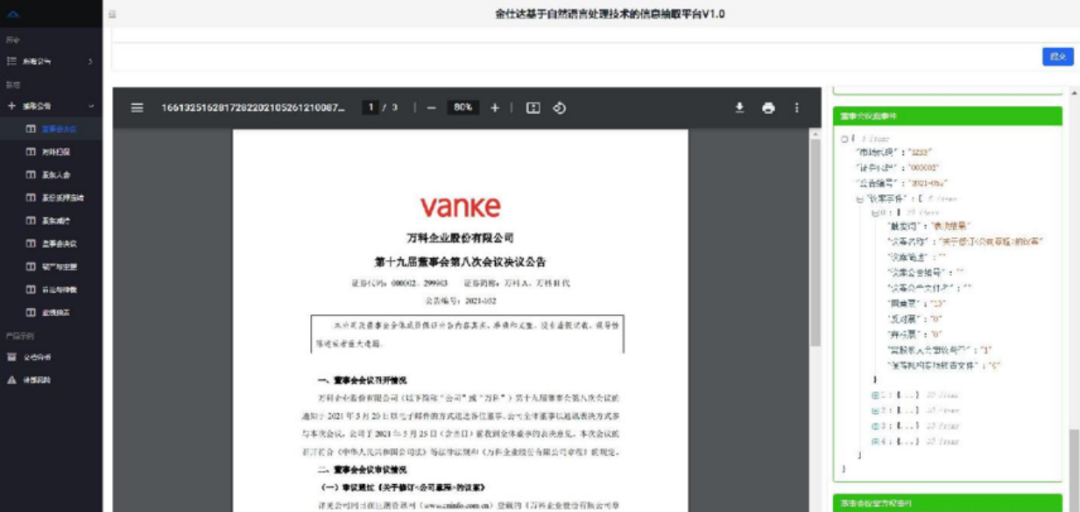
Task: Rotate the PDF document counterclockwise
Action: pos(559,108)
